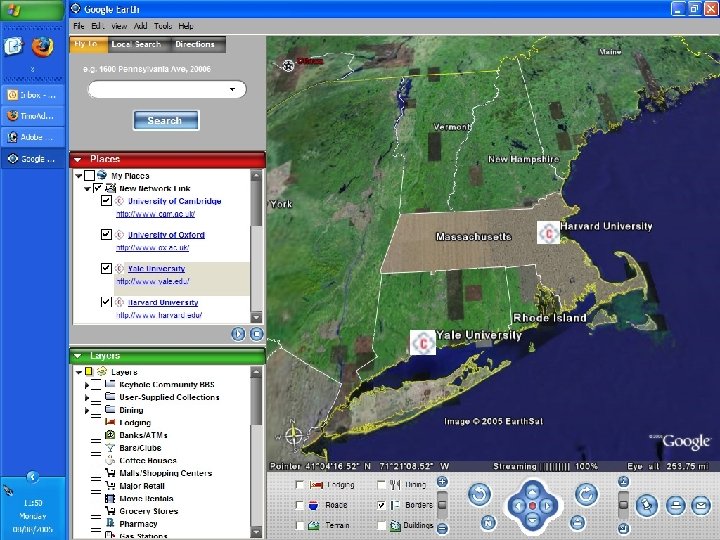Screen dimensions: 720x540
Task: Reset tilt button below rotate clockwise
Action: [x=577, y=523]
